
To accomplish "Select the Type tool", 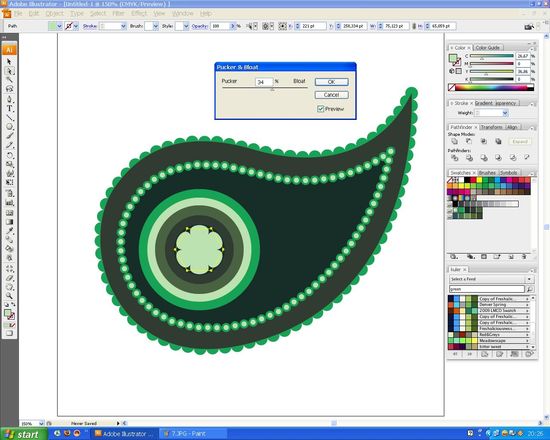I will click(9, 108).
